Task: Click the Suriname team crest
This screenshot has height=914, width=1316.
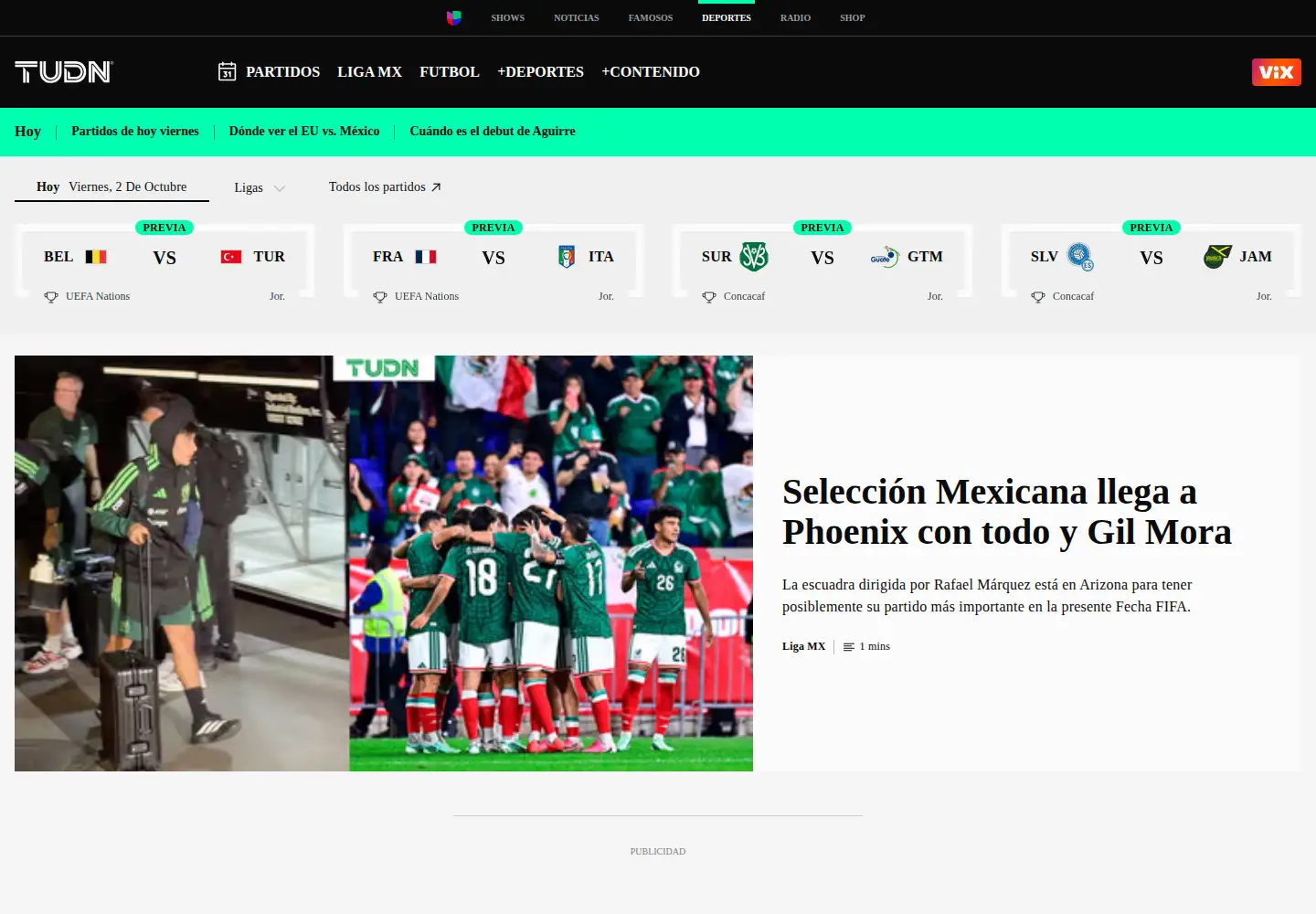Action: (754, 257)
